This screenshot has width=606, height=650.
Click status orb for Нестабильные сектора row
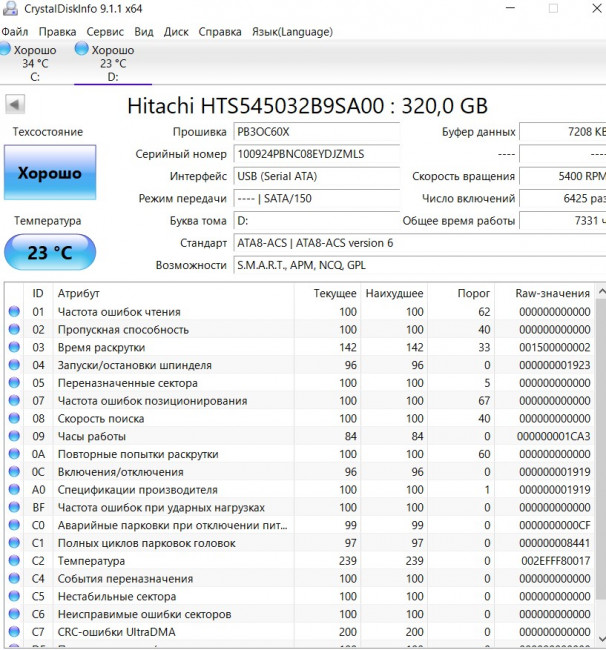coord(14,596)
